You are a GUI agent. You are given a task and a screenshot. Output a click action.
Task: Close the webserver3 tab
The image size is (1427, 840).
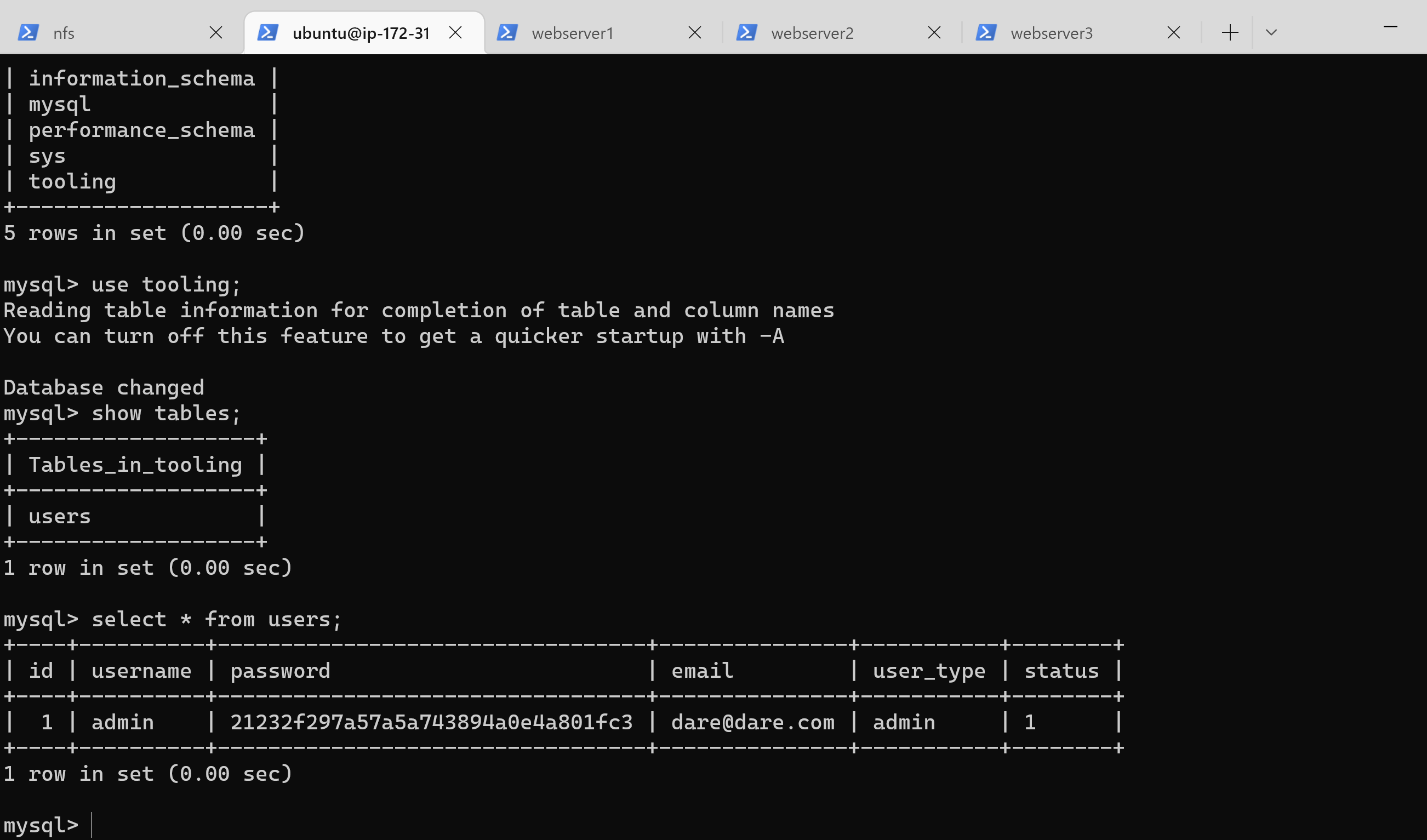tap(1174, 33)
